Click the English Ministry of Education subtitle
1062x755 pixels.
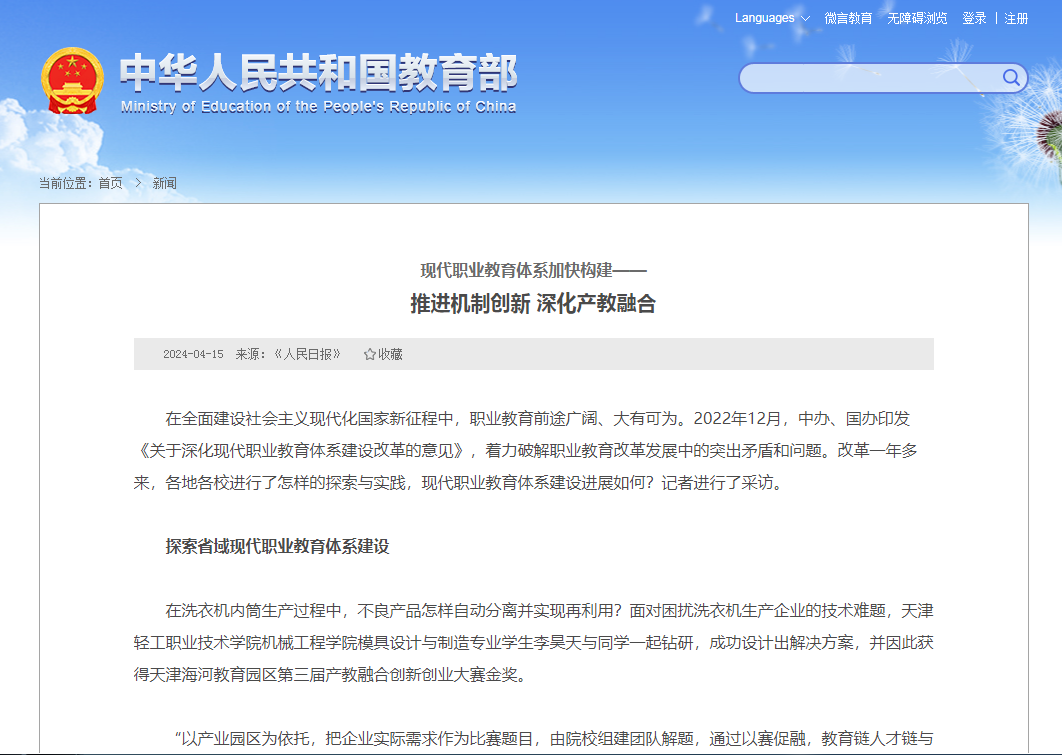318,107
